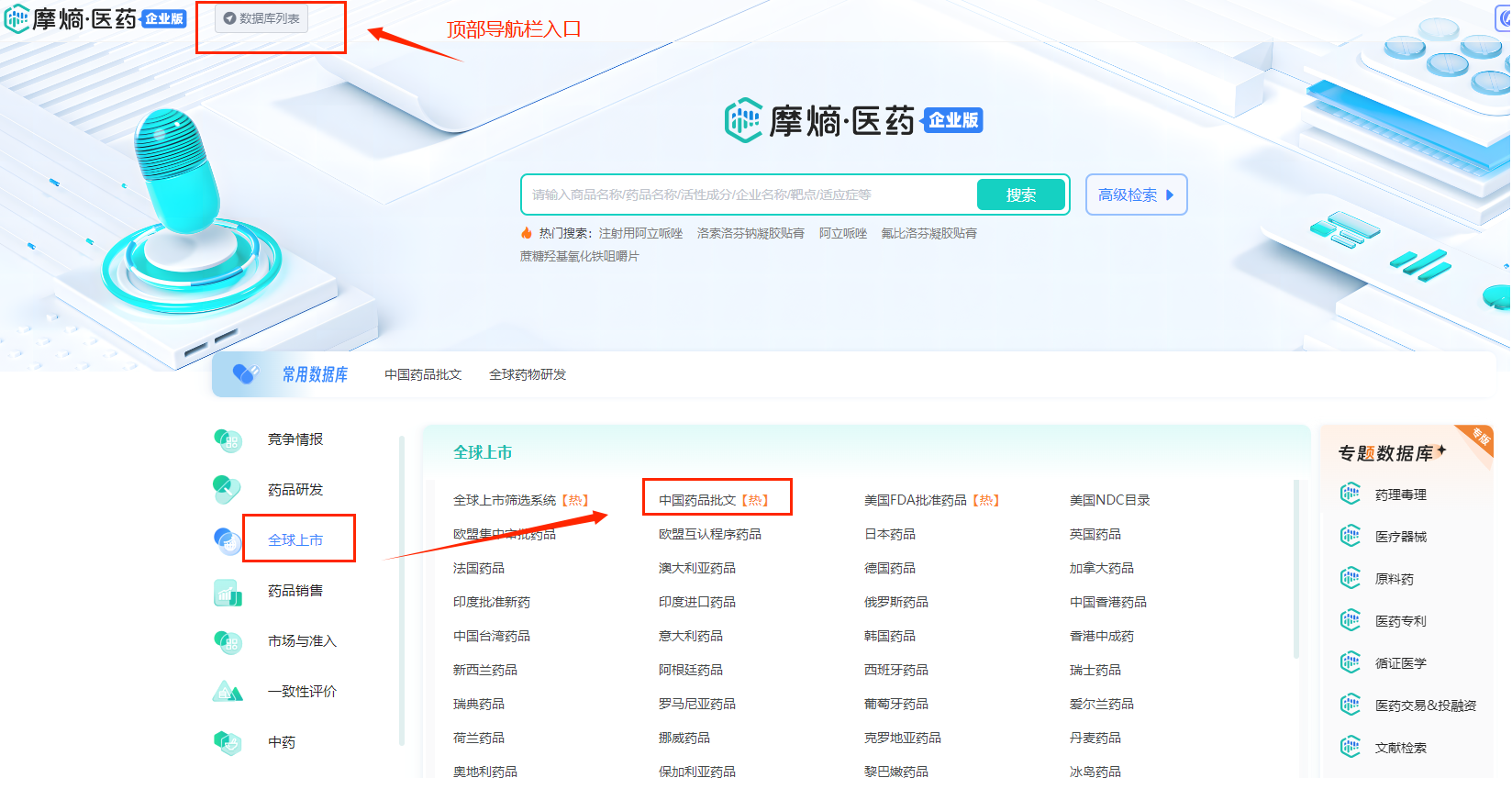Screen dimensions: 1512x789
Task: Open 全球药物研发 in 常用数据库 bar
Action: [528, 374]
